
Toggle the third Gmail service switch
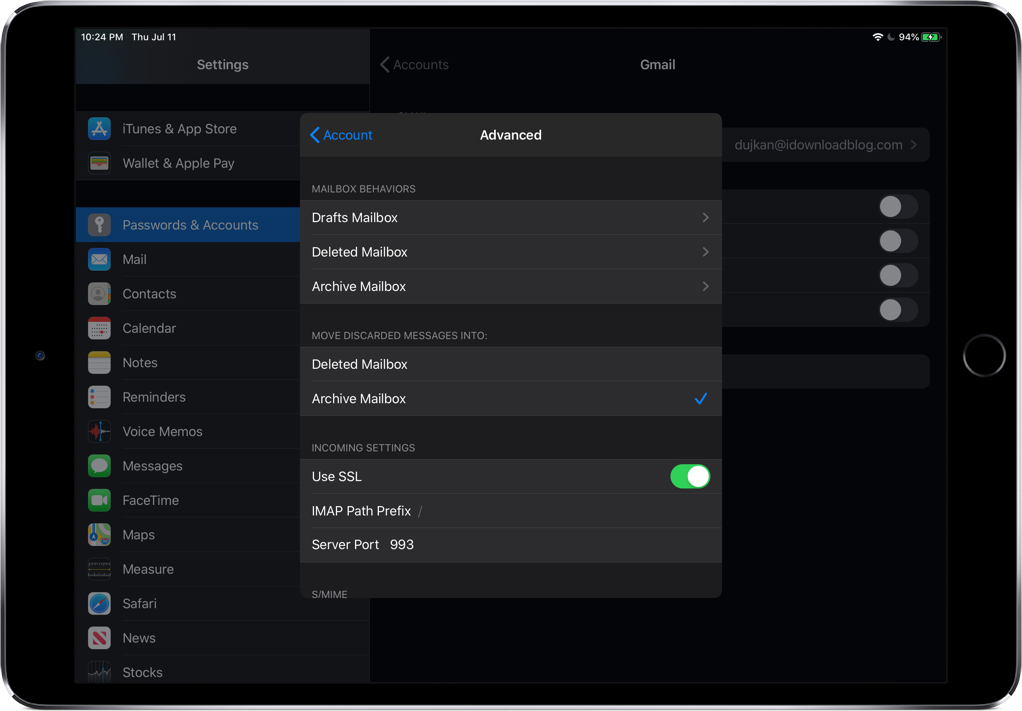898,275
